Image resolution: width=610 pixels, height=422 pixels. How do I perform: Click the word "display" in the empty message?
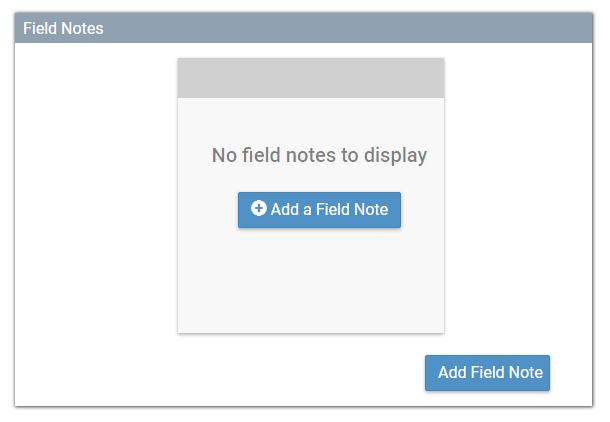(396, 155)
